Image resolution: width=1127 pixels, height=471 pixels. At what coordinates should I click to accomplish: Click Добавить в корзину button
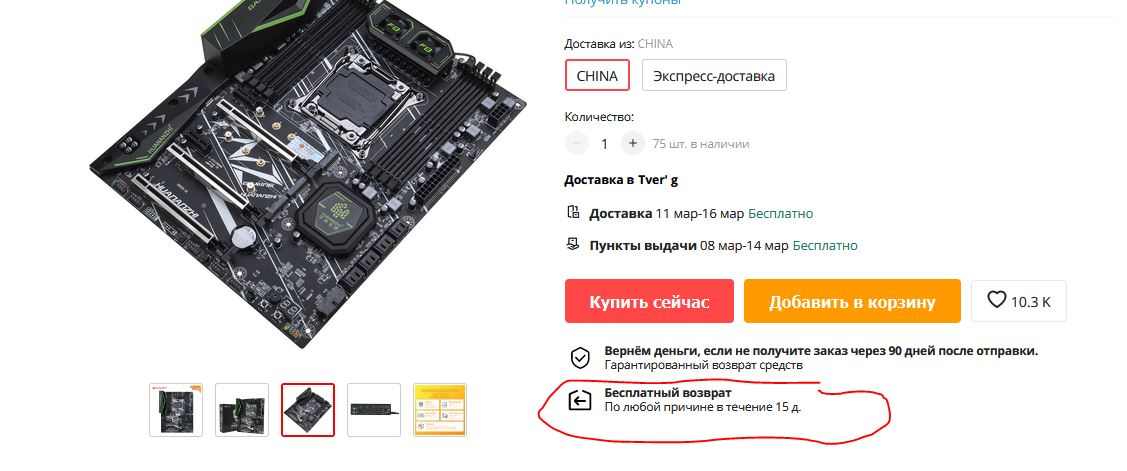(x=852, y=301)
